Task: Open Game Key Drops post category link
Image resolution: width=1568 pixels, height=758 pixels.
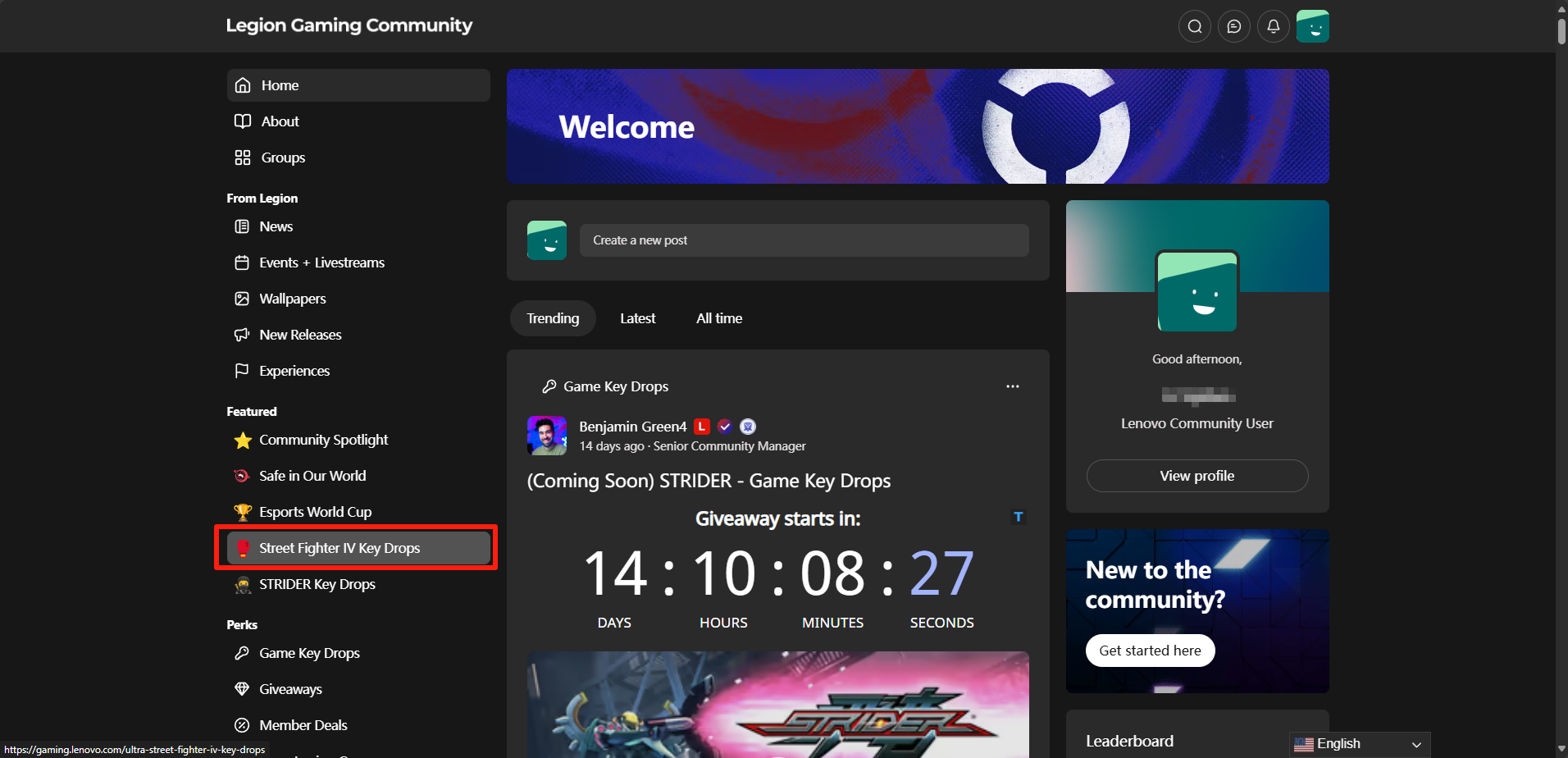Action: click(x=616, y=386)
